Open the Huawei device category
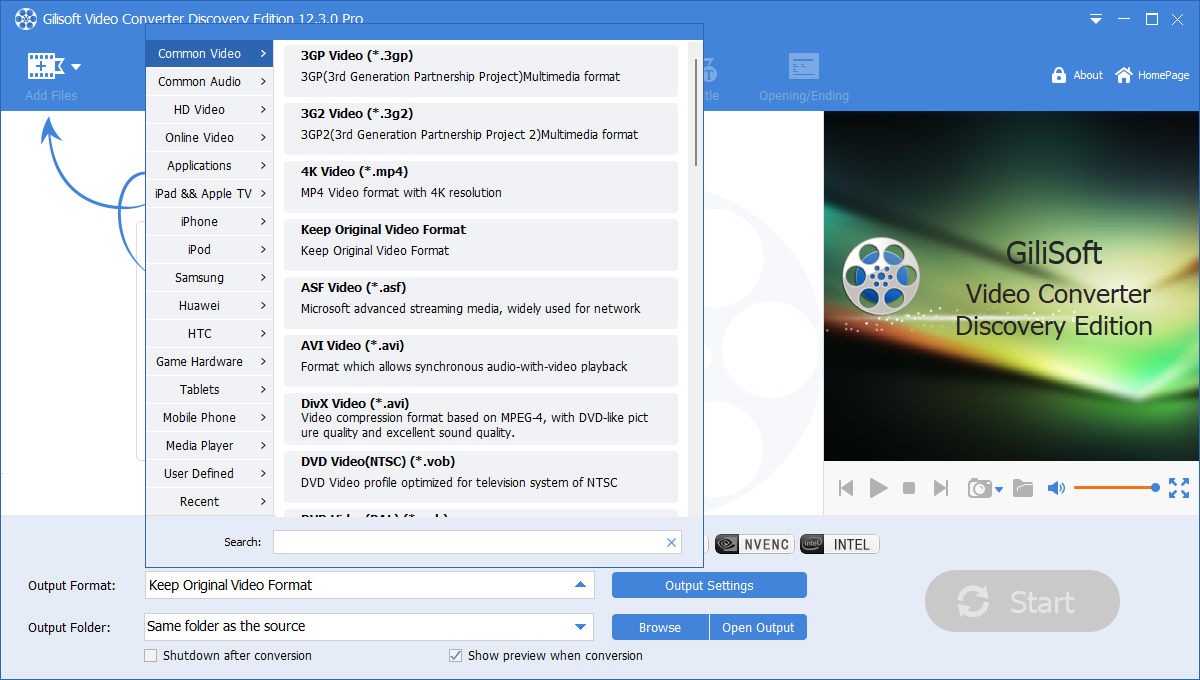 click(x=210, y=306)
